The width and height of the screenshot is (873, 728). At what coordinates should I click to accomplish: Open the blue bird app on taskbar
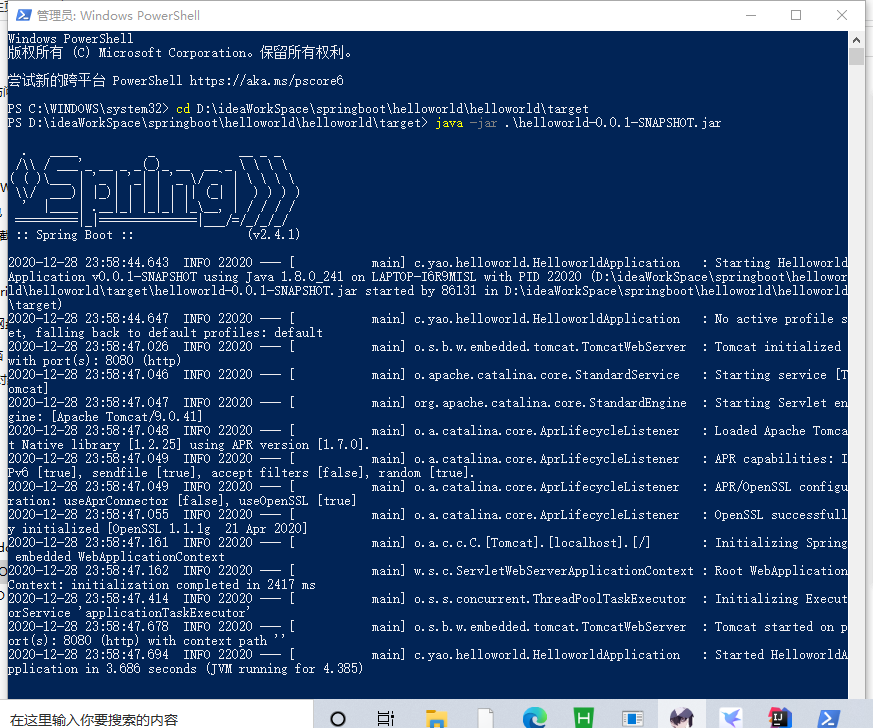(730, 718)
